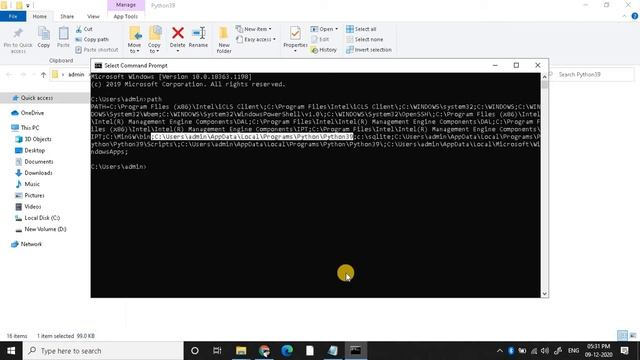
Task: Click the Cortana circle icon
Action: tap(195, 351)
